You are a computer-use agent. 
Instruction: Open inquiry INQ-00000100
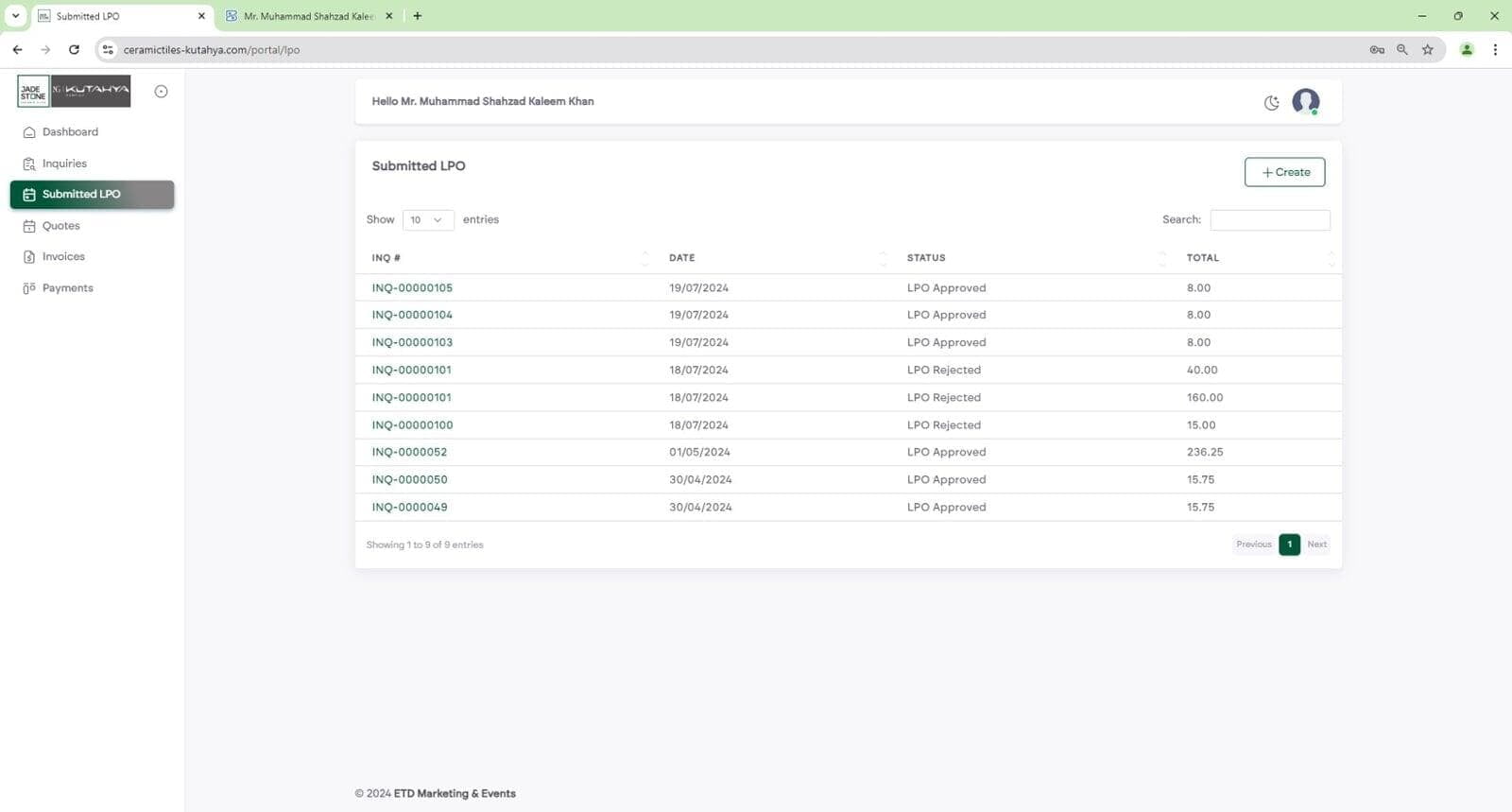[412, 425]
